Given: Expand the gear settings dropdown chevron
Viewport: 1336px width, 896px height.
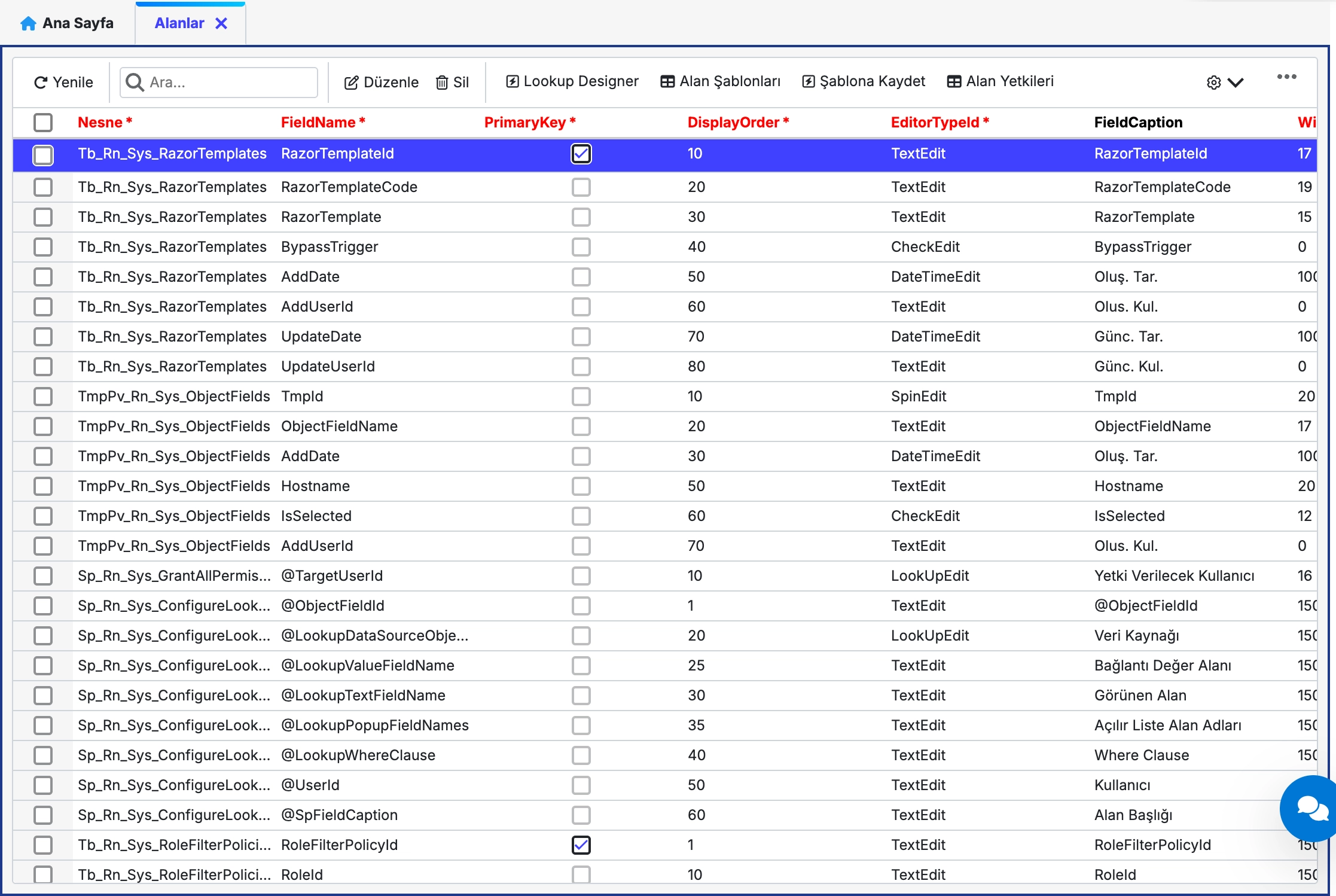Looking at the screenshot, I should tap(1236, 83).
